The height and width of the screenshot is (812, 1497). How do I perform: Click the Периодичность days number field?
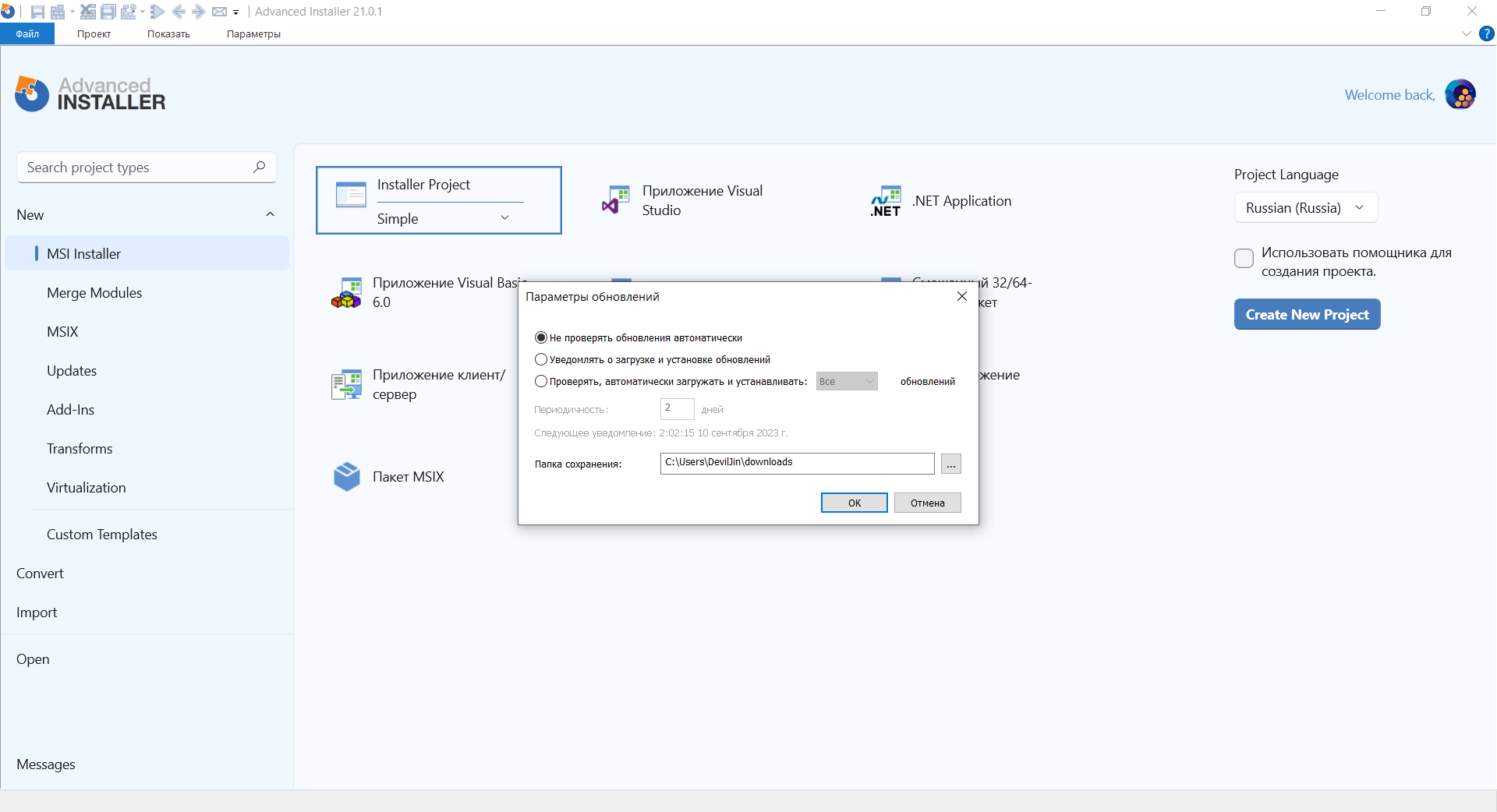coord(677,408)
